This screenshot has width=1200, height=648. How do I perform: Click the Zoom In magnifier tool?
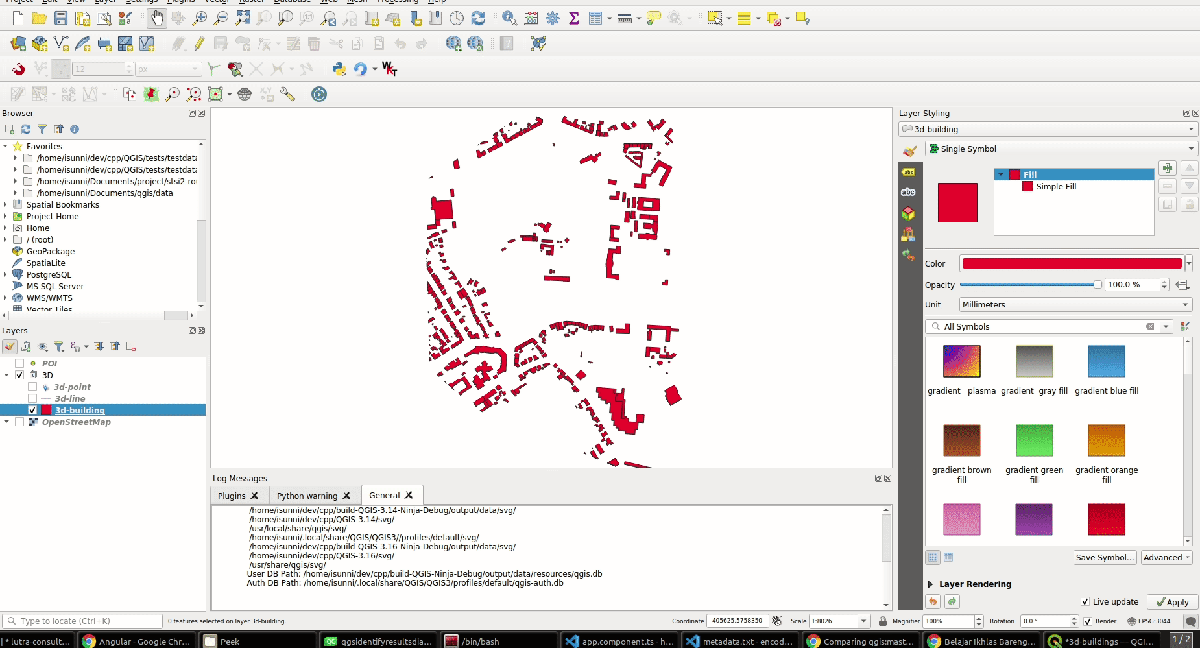pyautogui.click(x=200, y=18)
